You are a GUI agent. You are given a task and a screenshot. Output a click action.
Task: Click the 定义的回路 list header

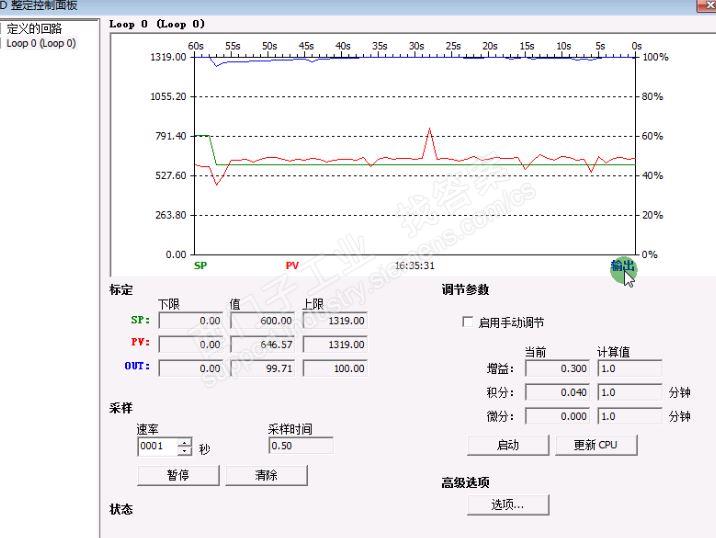(x=34, y=29)
